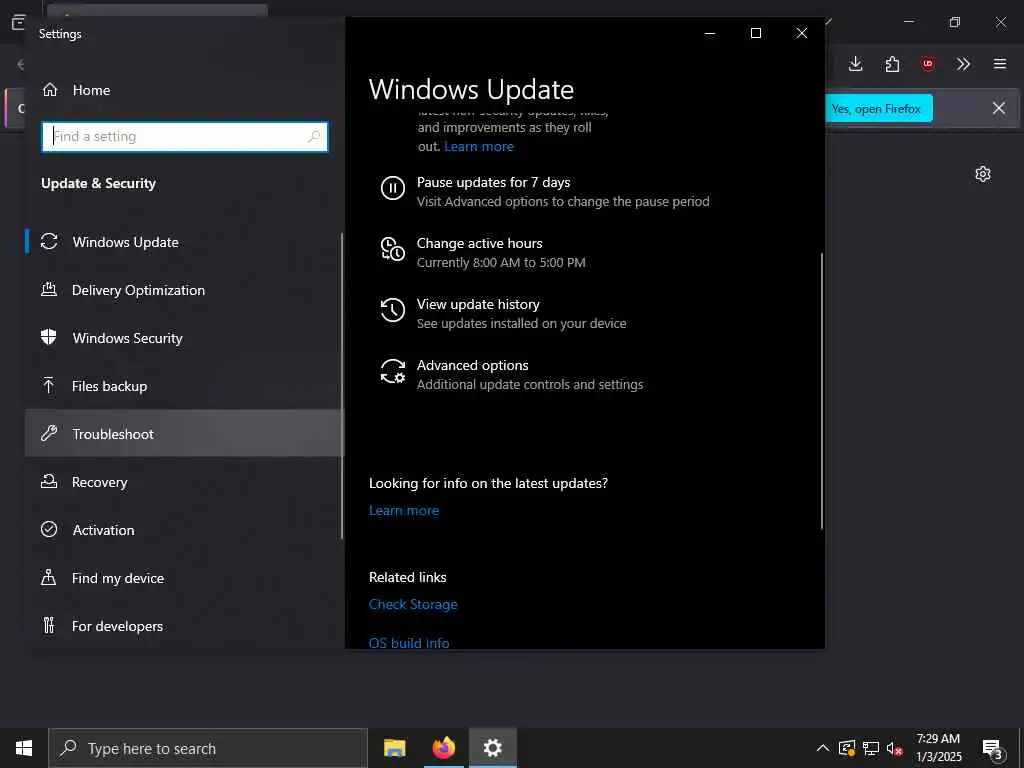Click the gear-arrows icon beside Advanced options

coord(392,371)
